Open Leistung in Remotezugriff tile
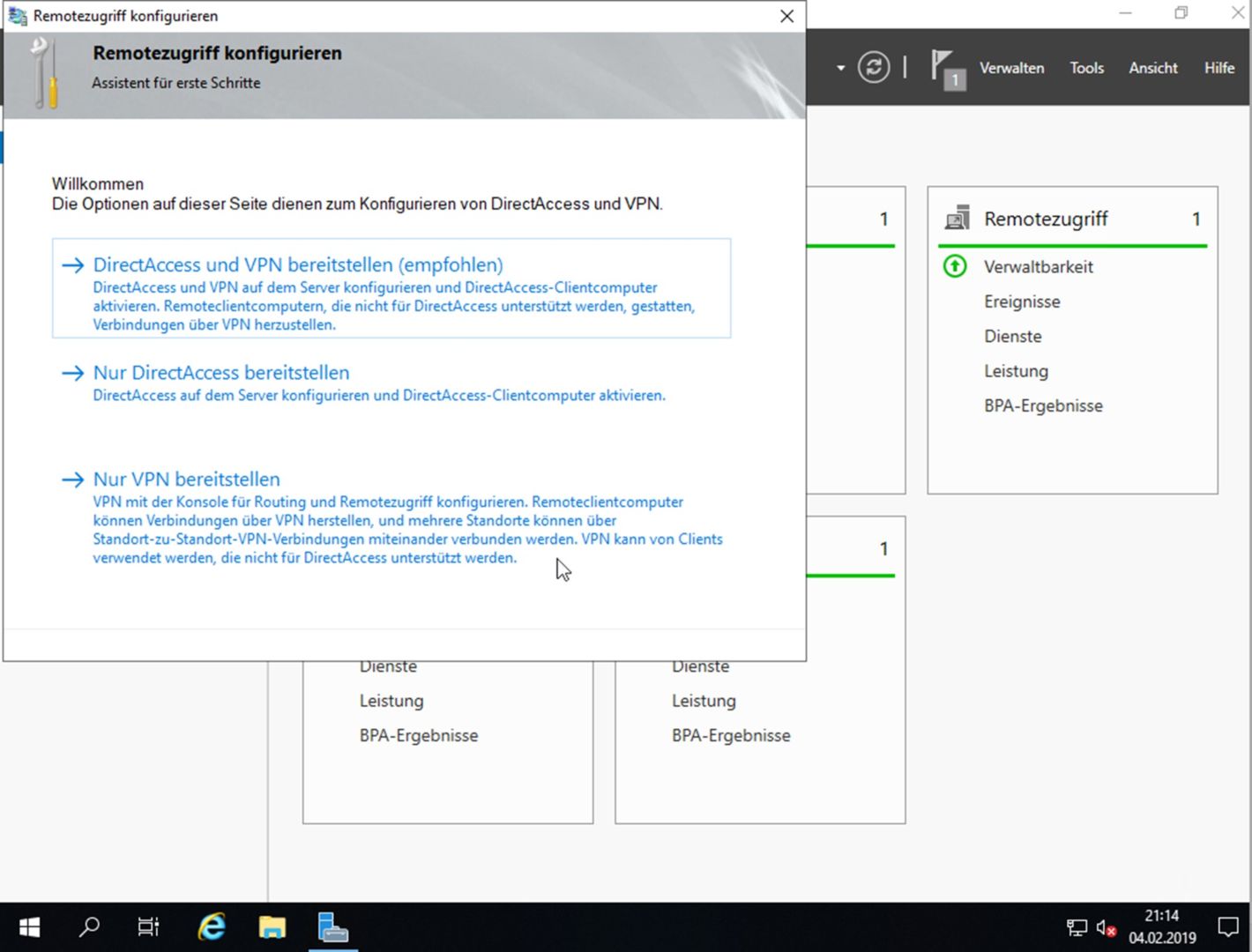1252x952 pixels. click(1016, 371)
